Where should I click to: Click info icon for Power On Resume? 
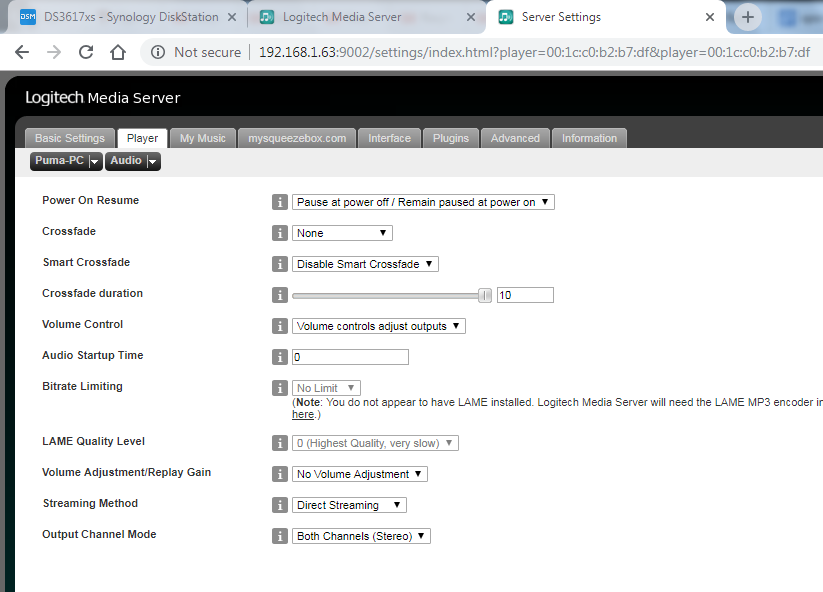[280, 202]
